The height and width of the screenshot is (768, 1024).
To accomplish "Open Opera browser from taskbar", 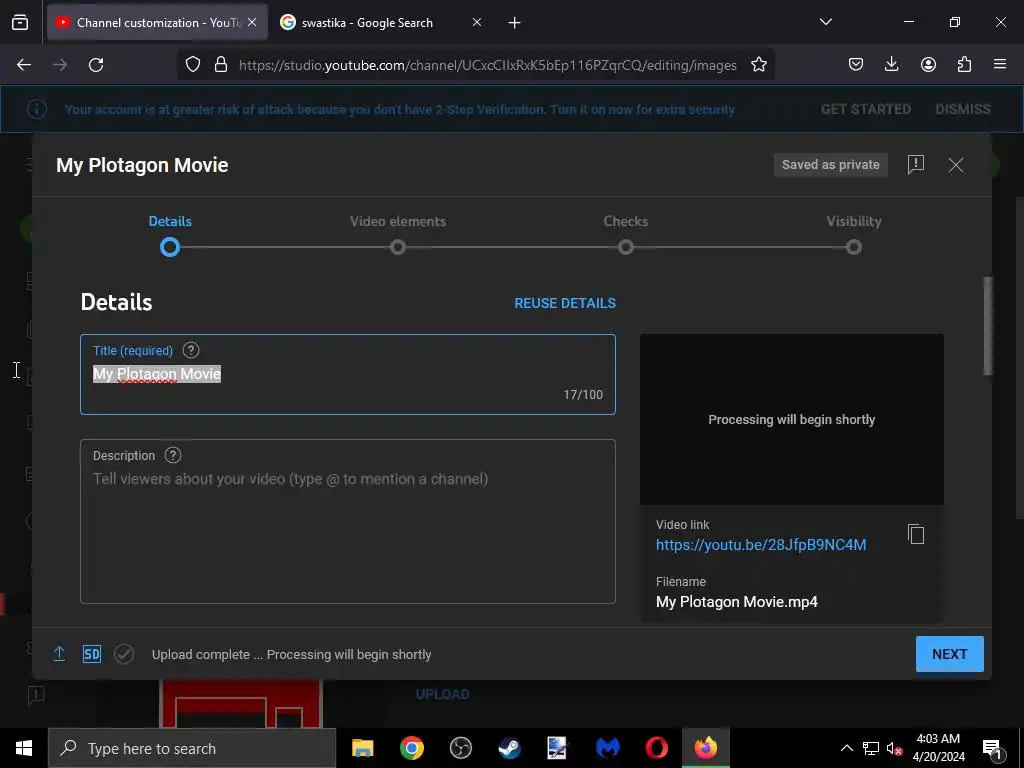I will tap(656, 748).
